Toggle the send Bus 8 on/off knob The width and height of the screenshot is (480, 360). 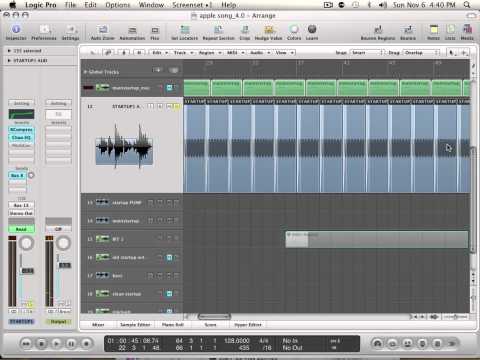point(31,175)
